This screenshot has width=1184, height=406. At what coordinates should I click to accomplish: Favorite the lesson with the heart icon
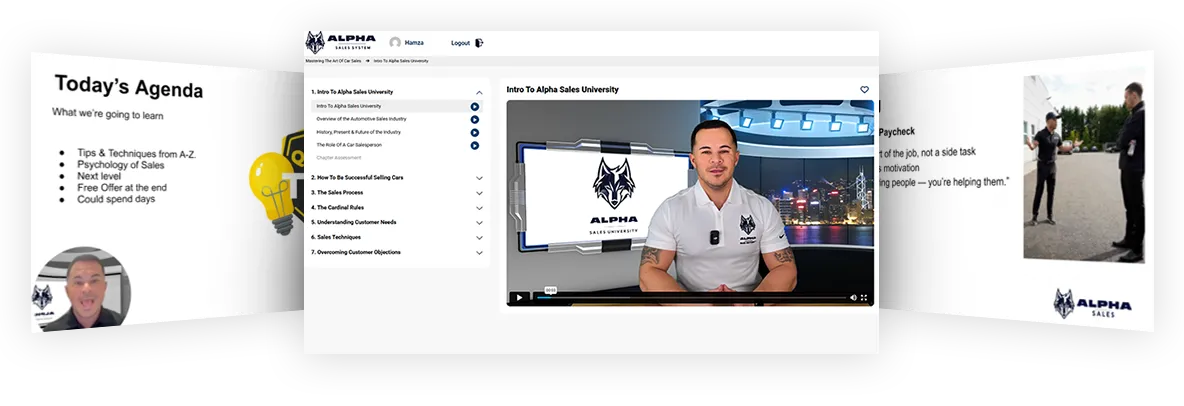pos(865,89)
